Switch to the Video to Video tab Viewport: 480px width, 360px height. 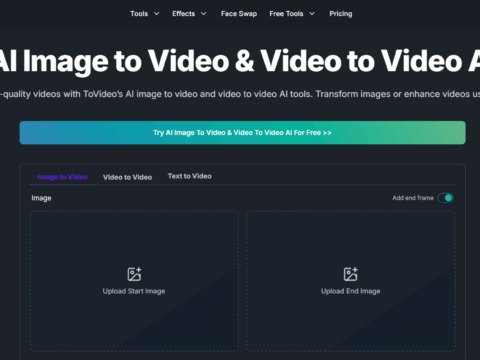(127, 177)
